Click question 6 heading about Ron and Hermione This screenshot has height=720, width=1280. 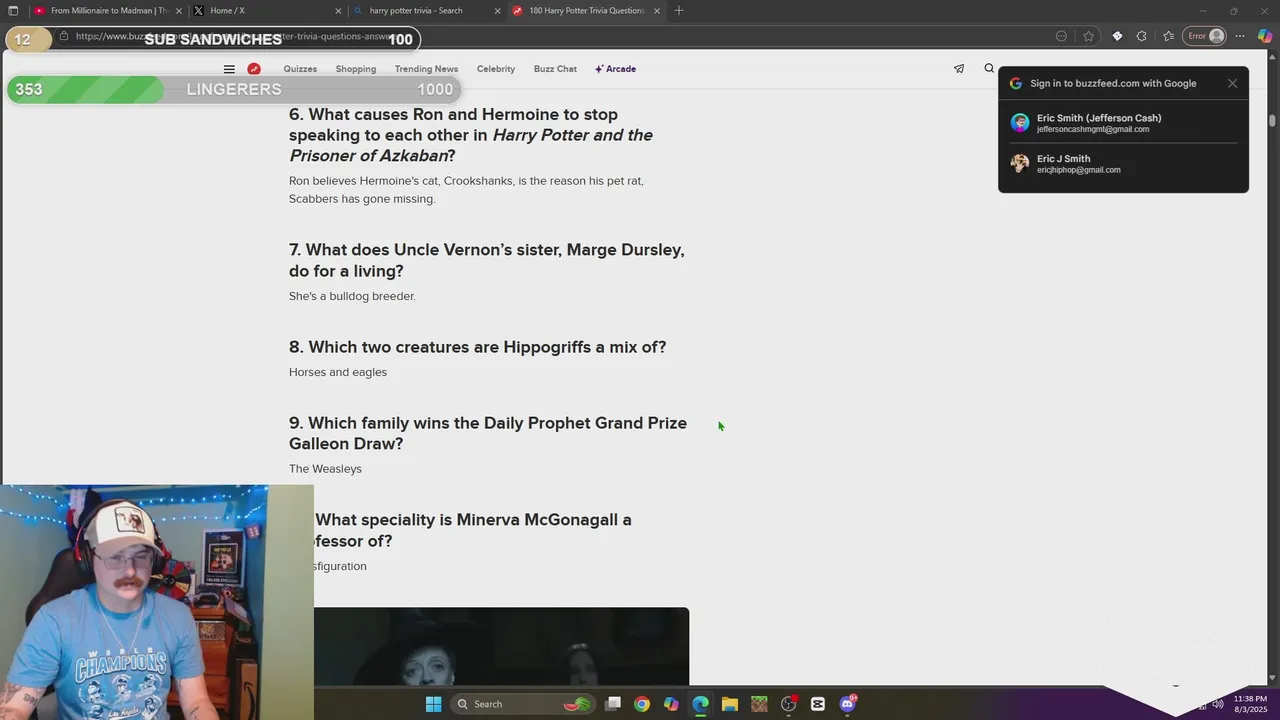click(471, 135)
